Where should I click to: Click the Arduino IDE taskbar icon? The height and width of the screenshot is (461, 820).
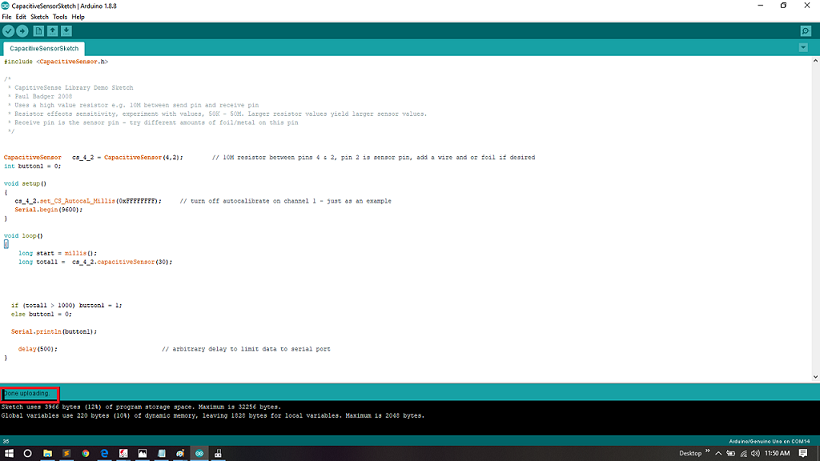(199, 453)
